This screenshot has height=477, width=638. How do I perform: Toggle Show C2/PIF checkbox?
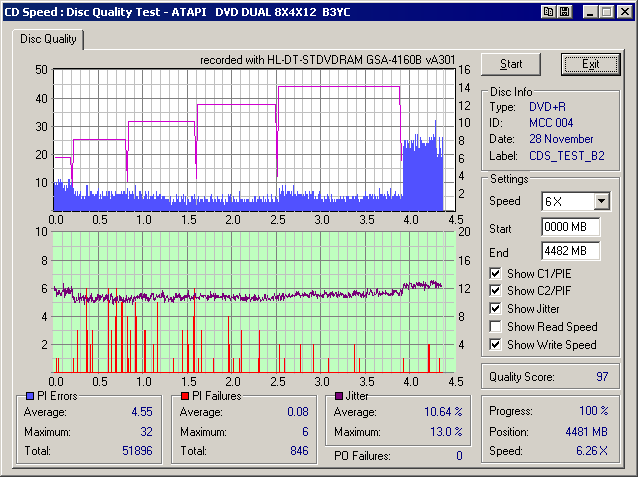(495, 291)
